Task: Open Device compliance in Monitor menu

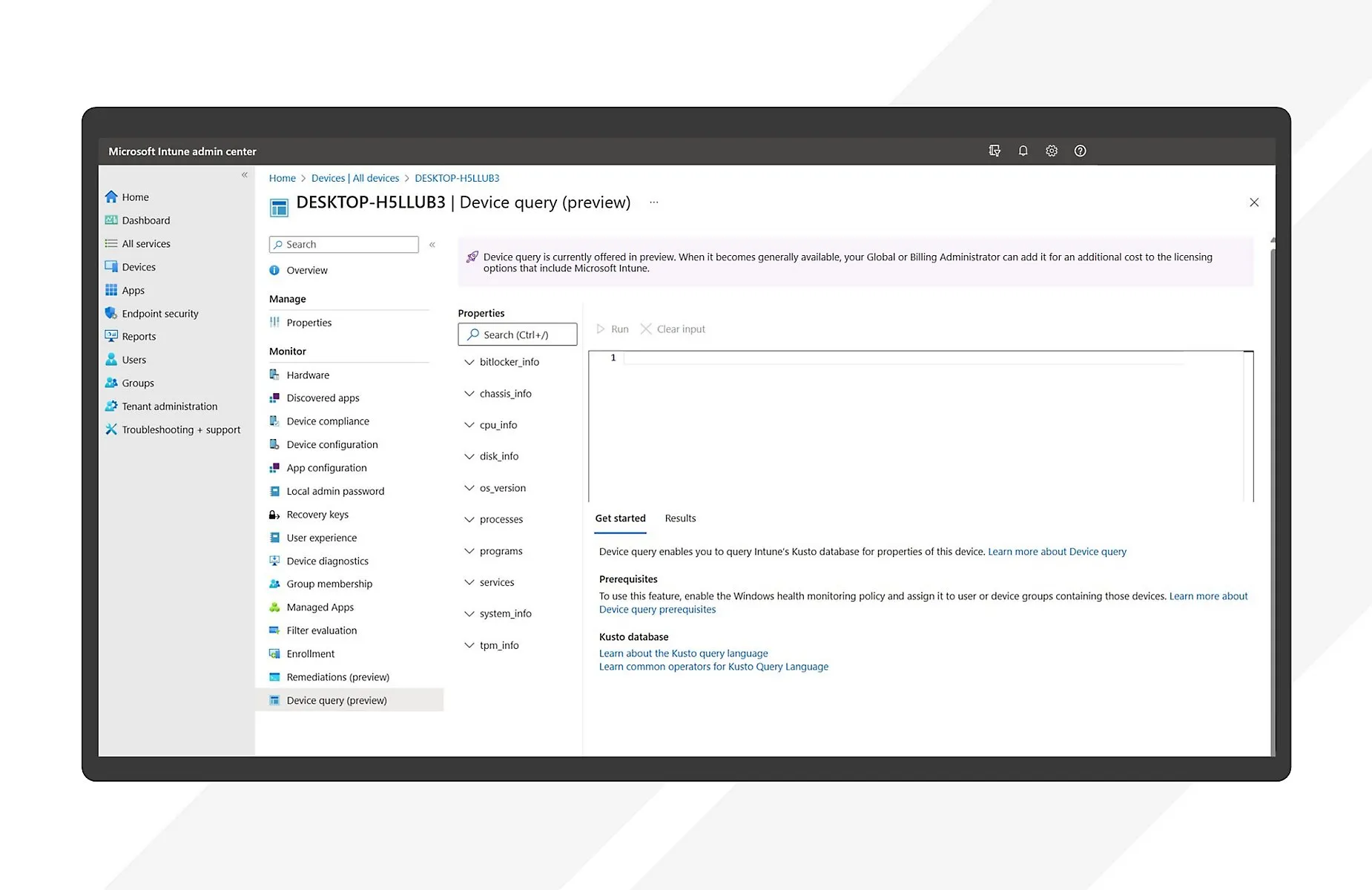Action: (x=328, y=421)
